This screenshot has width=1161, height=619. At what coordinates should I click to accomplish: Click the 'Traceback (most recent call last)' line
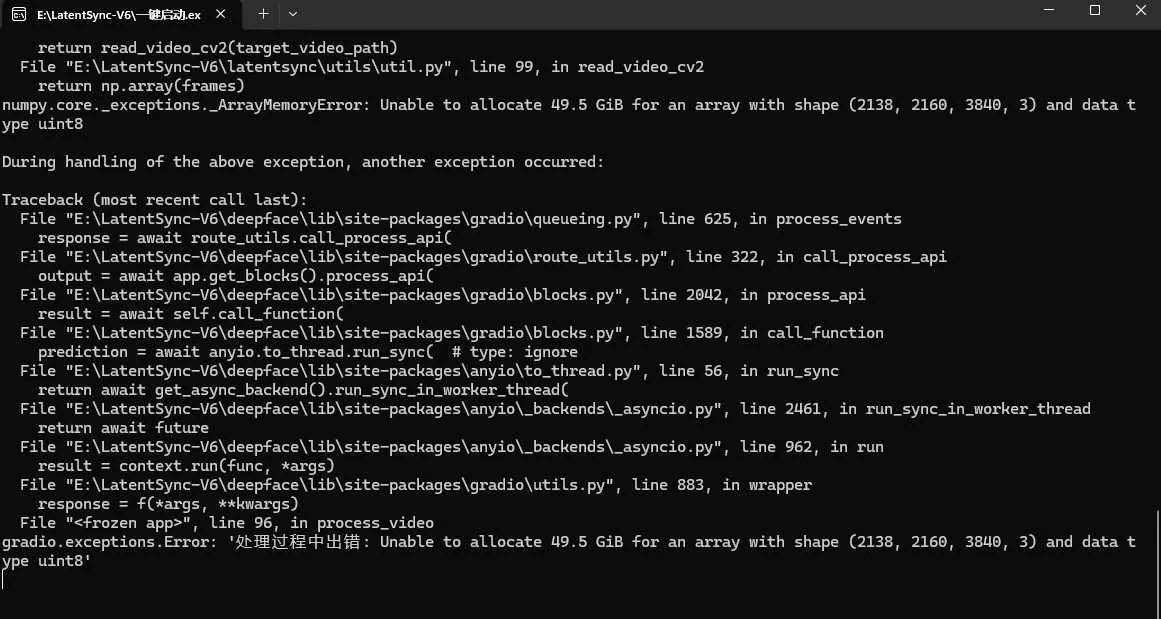154,200
